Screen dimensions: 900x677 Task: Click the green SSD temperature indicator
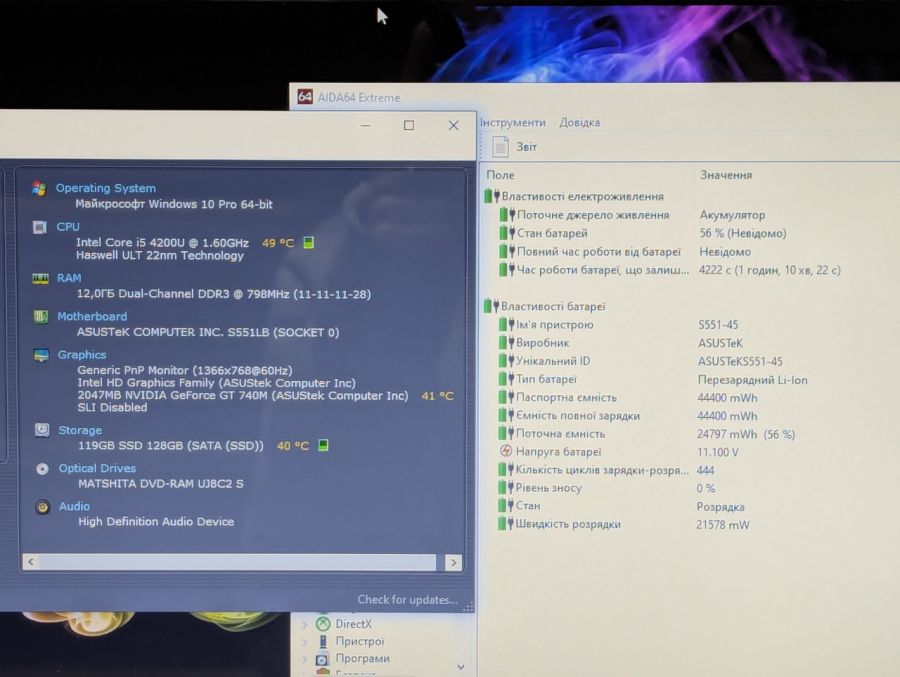tap(323, 445)
